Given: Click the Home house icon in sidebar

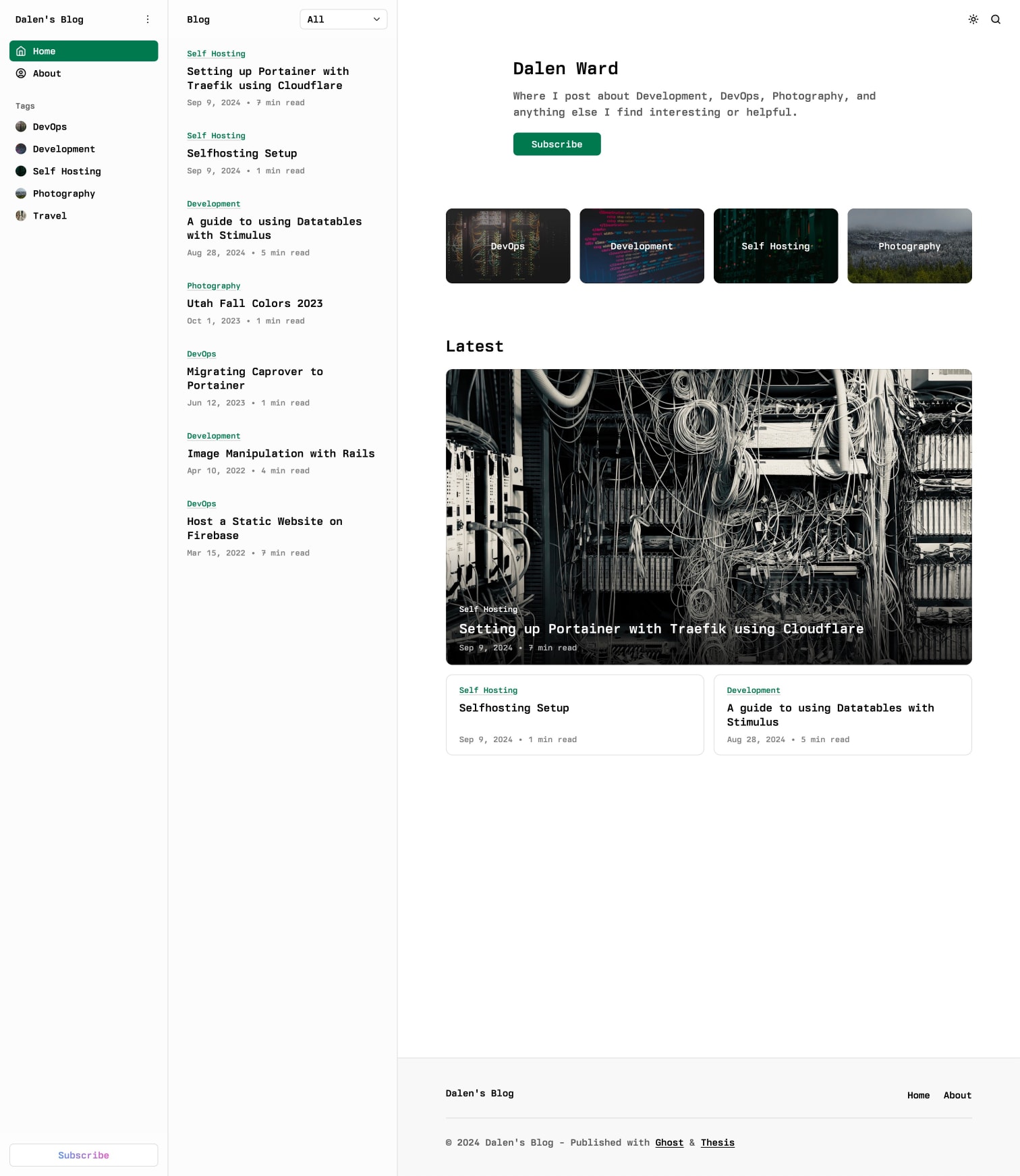Looking at the screenshot, I should point(21,51).
